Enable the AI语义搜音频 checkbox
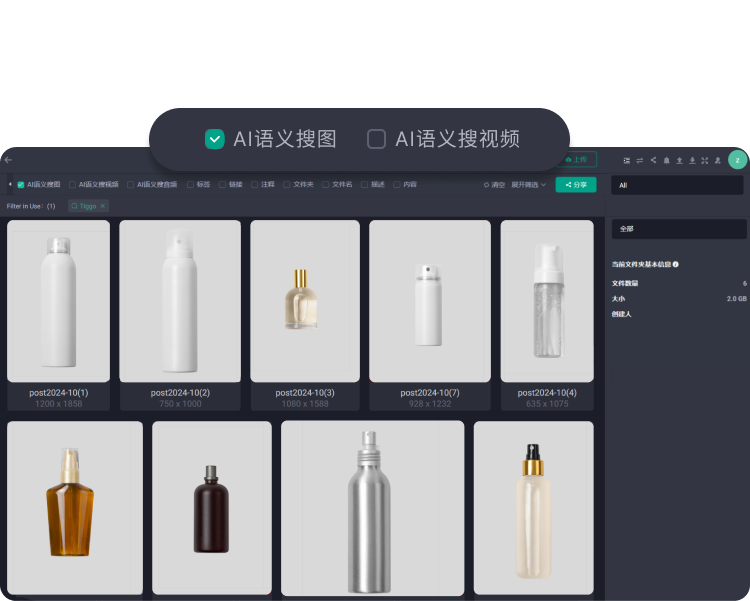Image resolution: width=750 pixels, height=601 pixels. click(131, 185)
